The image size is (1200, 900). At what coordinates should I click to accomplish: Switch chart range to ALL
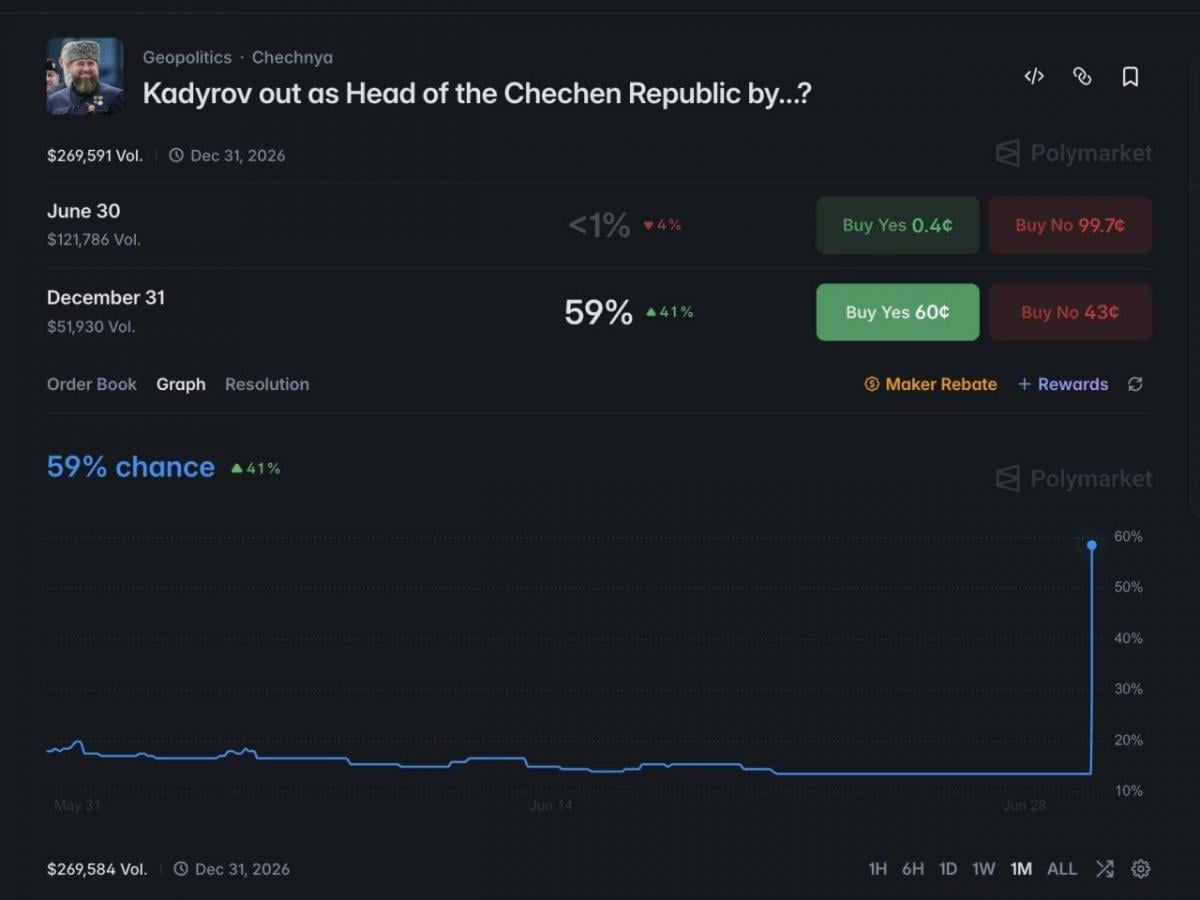point(1061,869)
